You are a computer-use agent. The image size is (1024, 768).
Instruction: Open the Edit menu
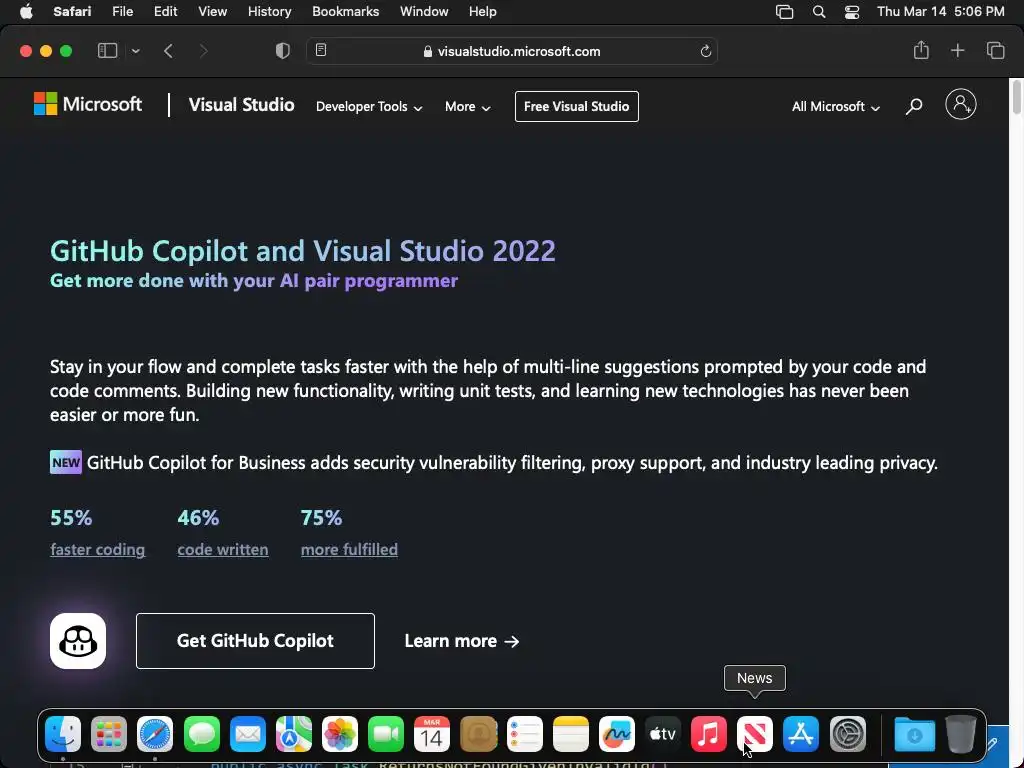(x=165, y=12)
